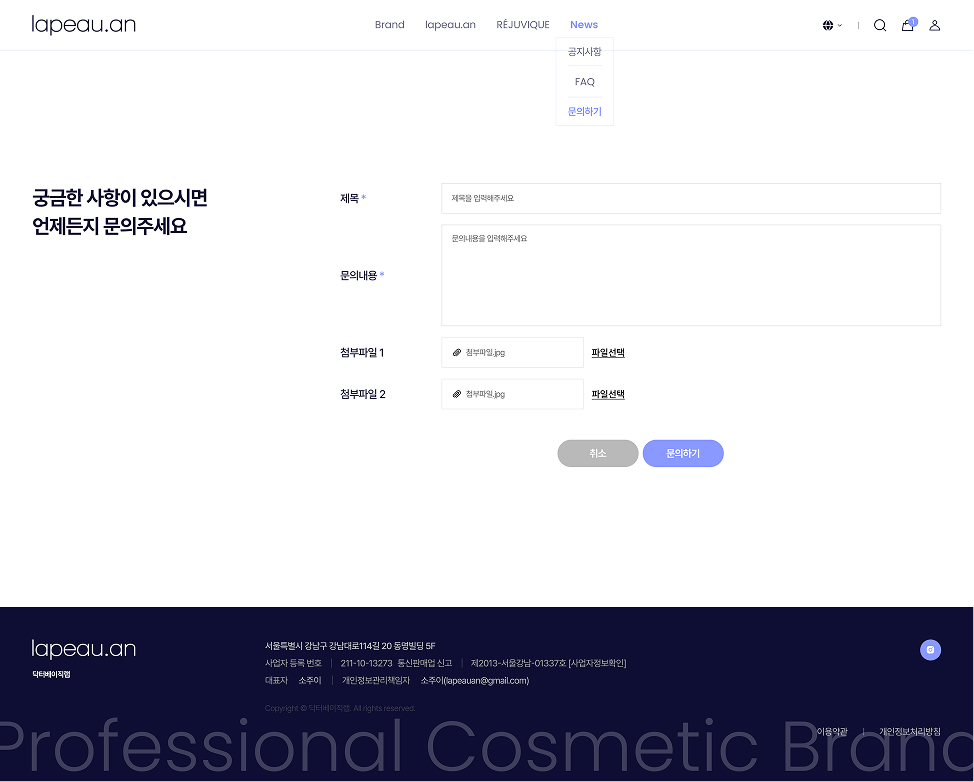Open the Brand menu item
This screenshot has height=782, width=974.
[x=389, y=25]
